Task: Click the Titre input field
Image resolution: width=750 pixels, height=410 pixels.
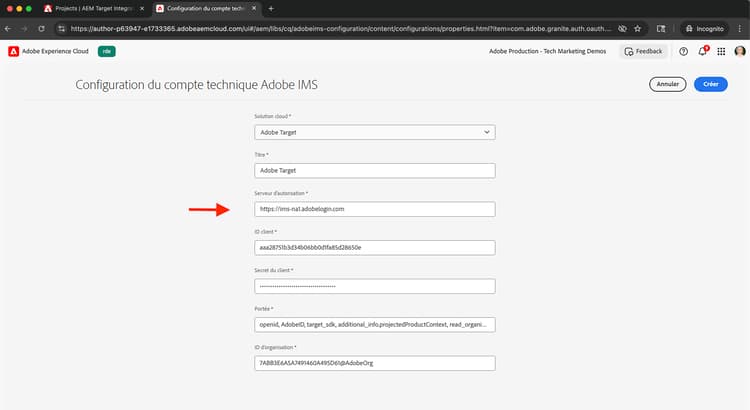Action: pyautogui.click(x=375, y=171)
